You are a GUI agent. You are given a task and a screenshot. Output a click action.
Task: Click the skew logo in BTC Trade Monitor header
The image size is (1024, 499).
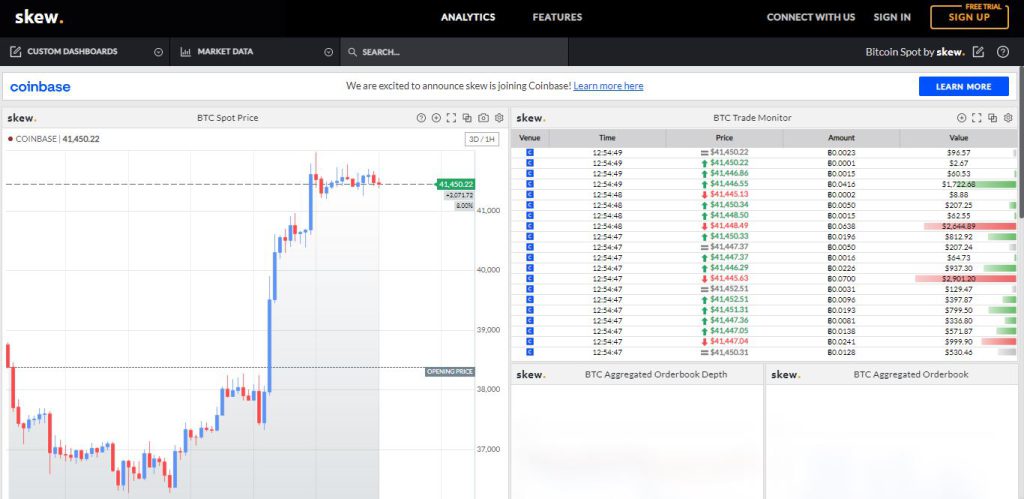click(x=531, y=118)
